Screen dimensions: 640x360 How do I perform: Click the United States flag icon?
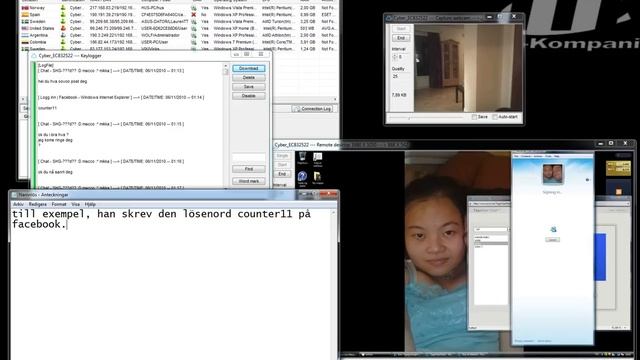pos(25,29)
